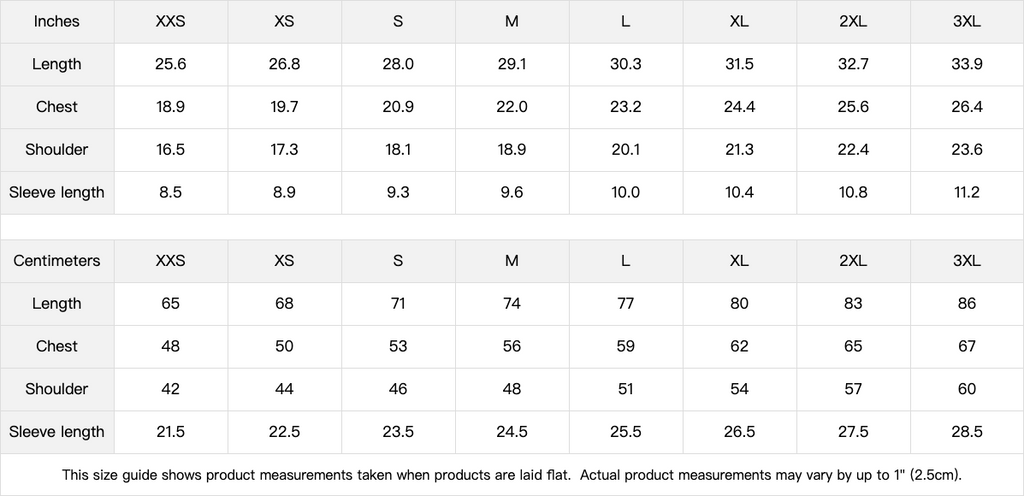This screenshot has height=496, width=1024.
Task: Click the size guide disclaimer note text
Action: (x=512, y=475)
